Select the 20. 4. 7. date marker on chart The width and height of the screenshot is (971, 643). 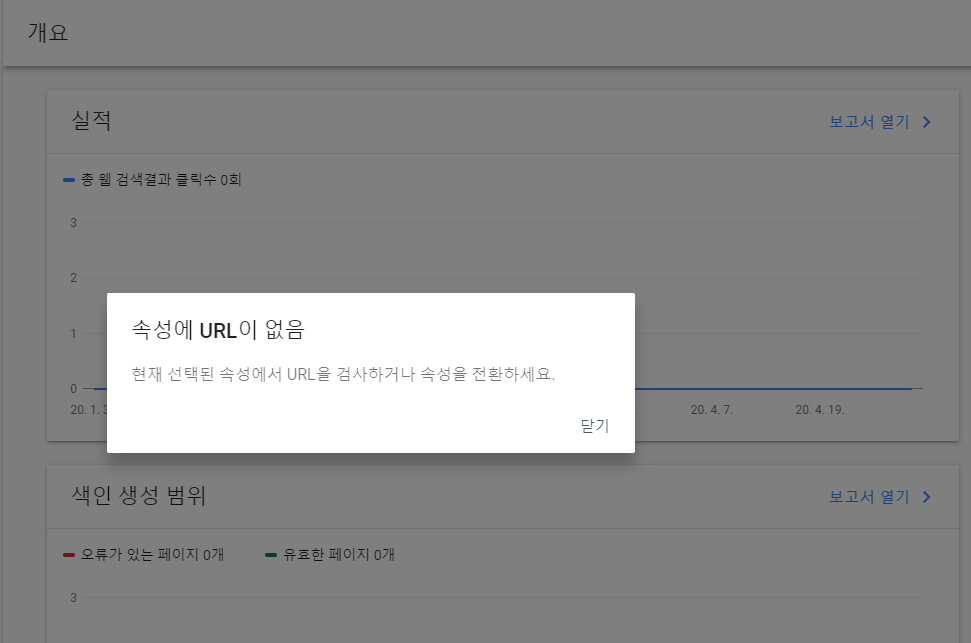point(712,409)
